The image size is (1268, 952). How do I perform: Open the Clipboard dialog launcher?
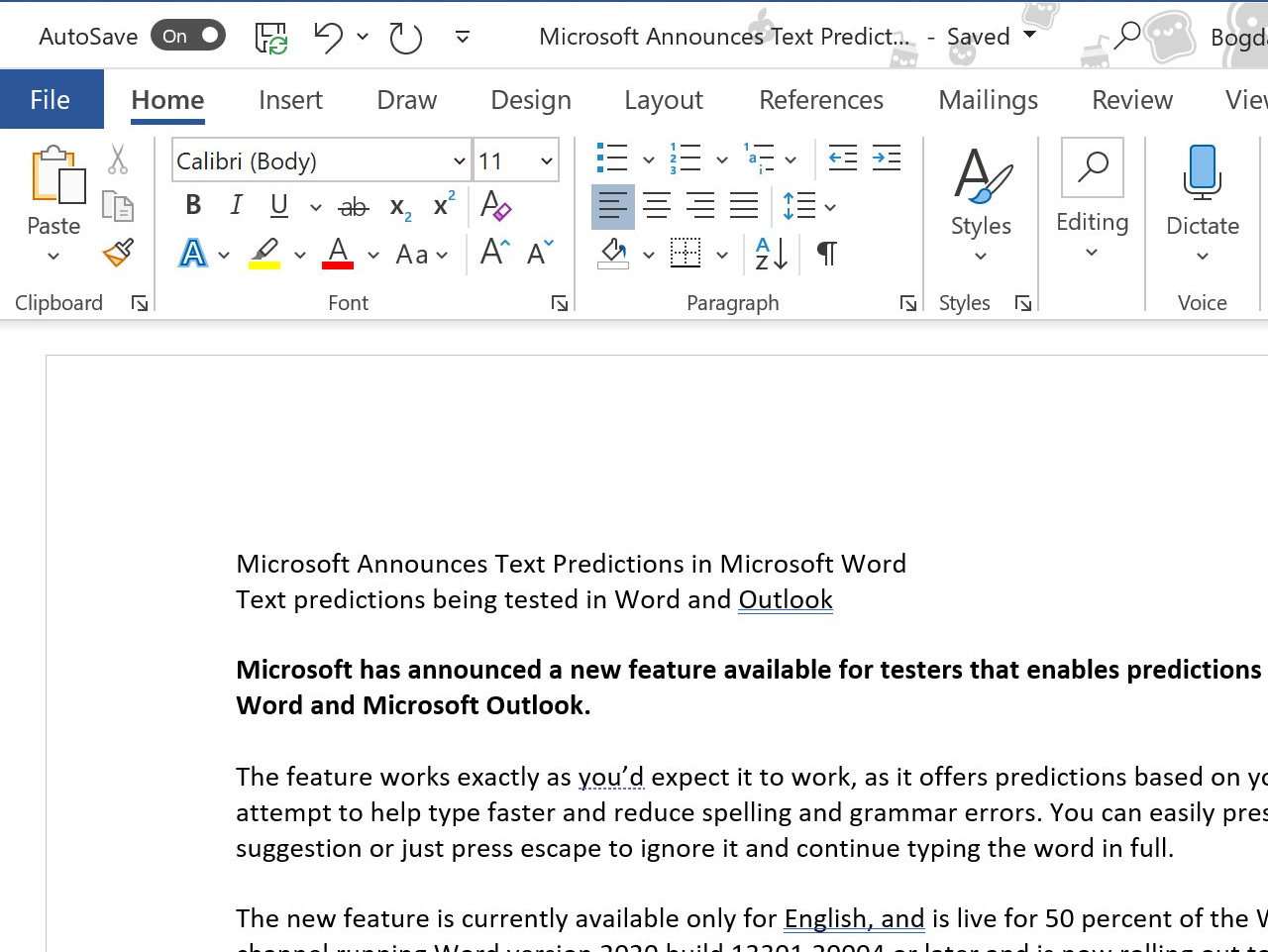[141, 304]
